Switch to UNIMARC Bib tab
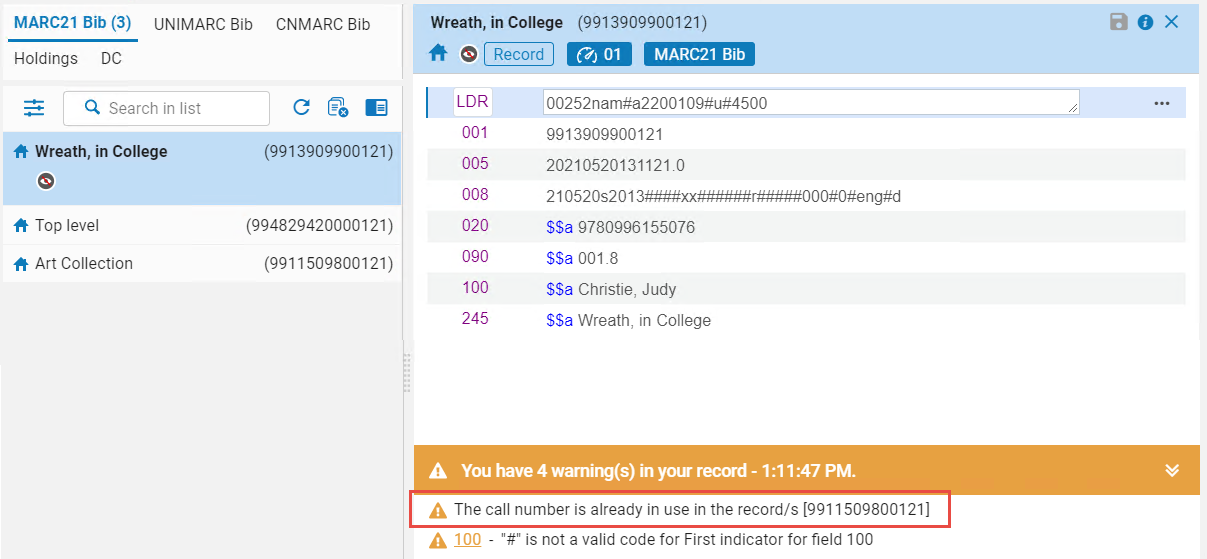Image resolution: width=1207 pixels, height=559 pixels. (203, 24)
